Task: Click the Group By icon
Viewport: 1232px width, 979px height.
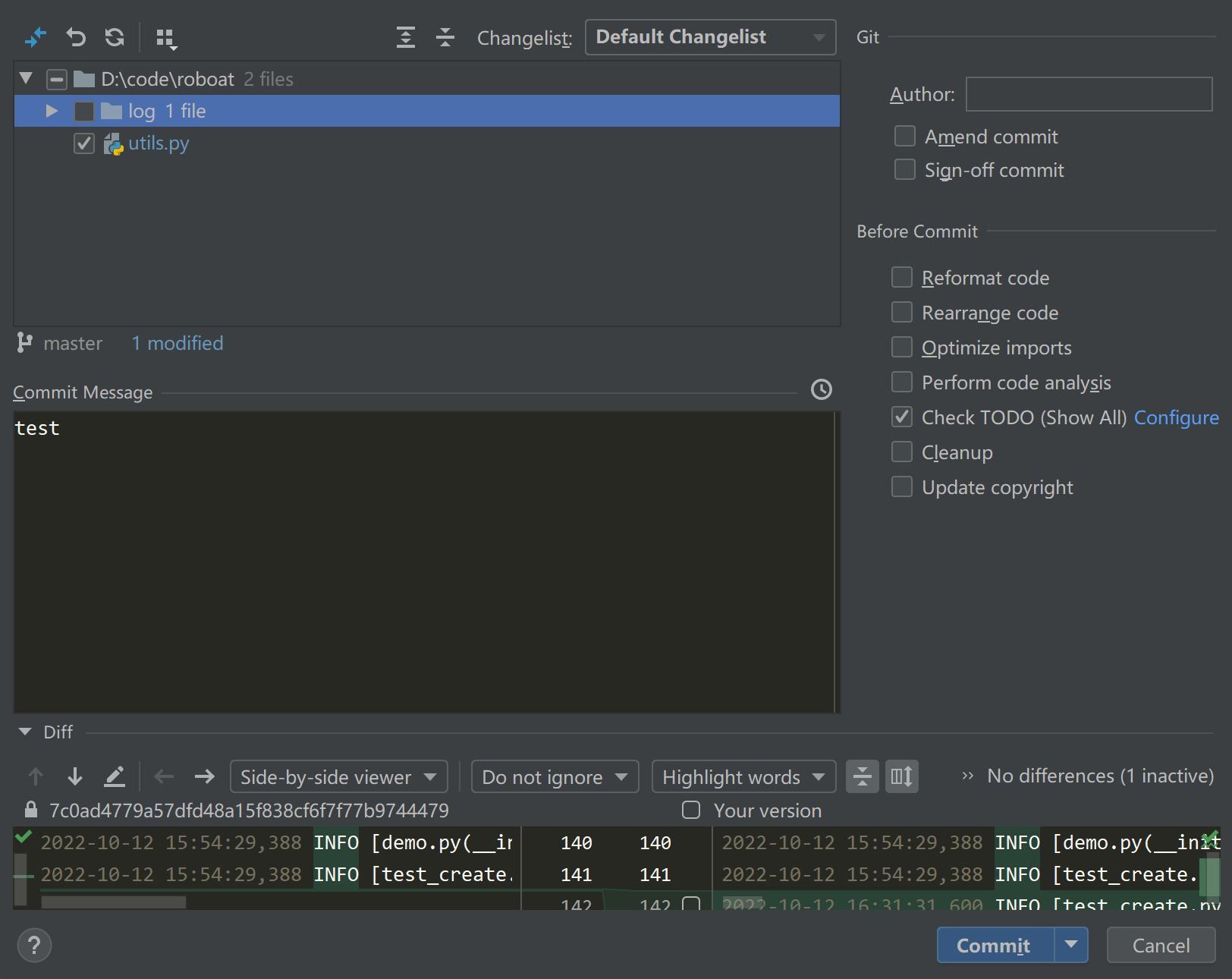Action: 165,38
